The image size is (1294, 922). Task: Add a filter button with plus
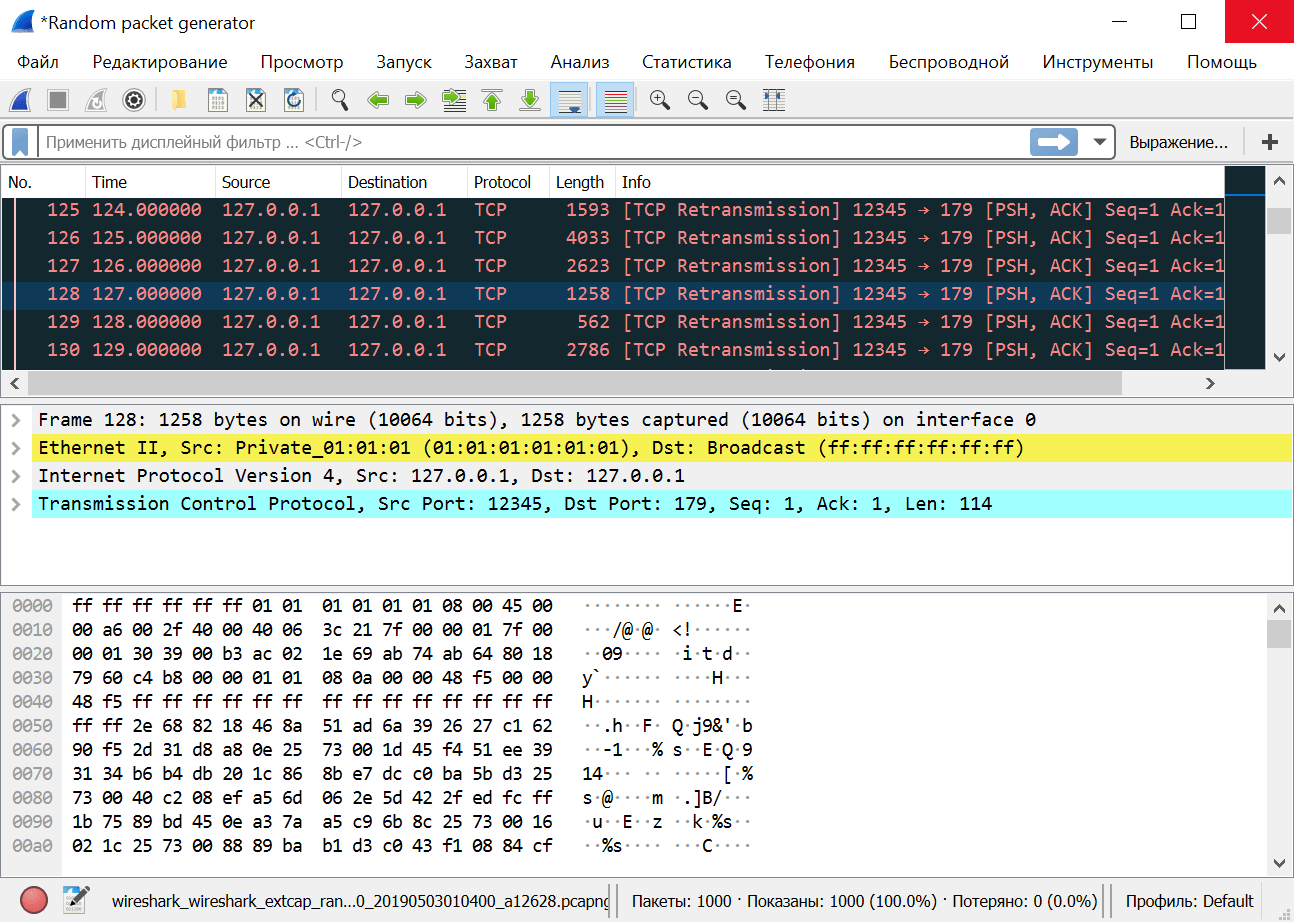click(x=1270, y=142)
